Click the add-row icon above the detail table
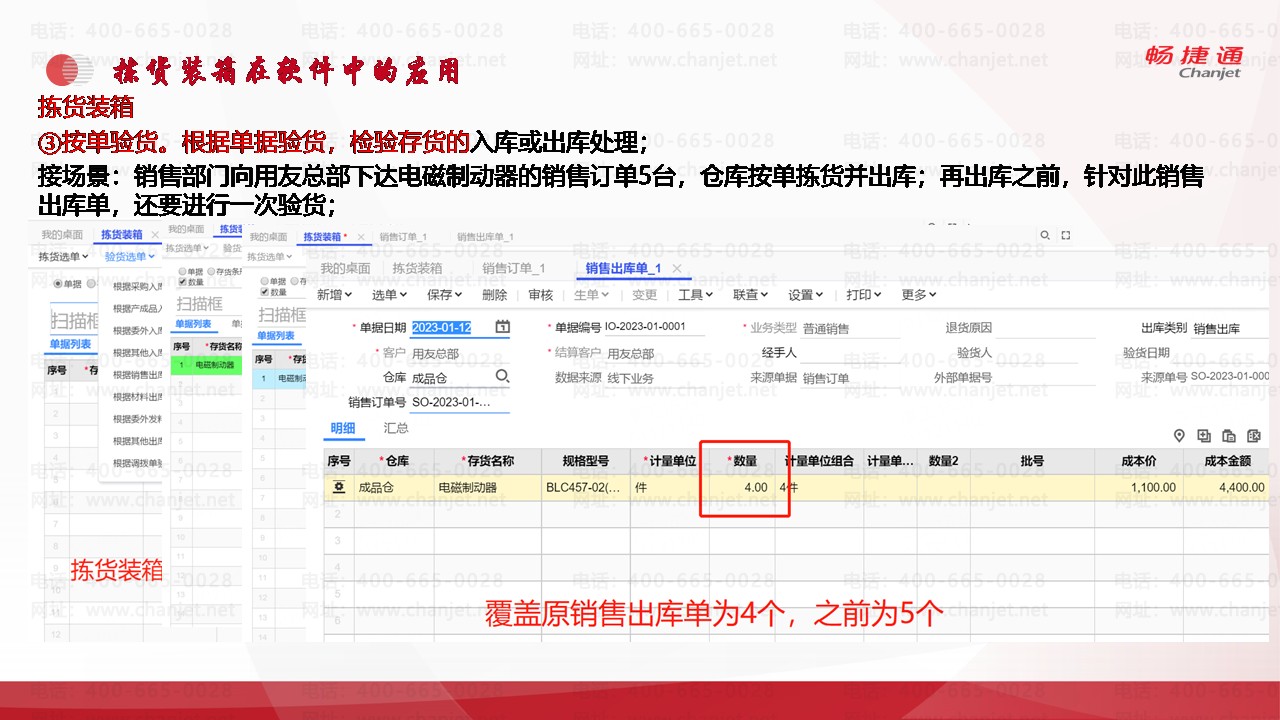The width and height of the screenshot is (1280, 720). (x=1204, y=436)
